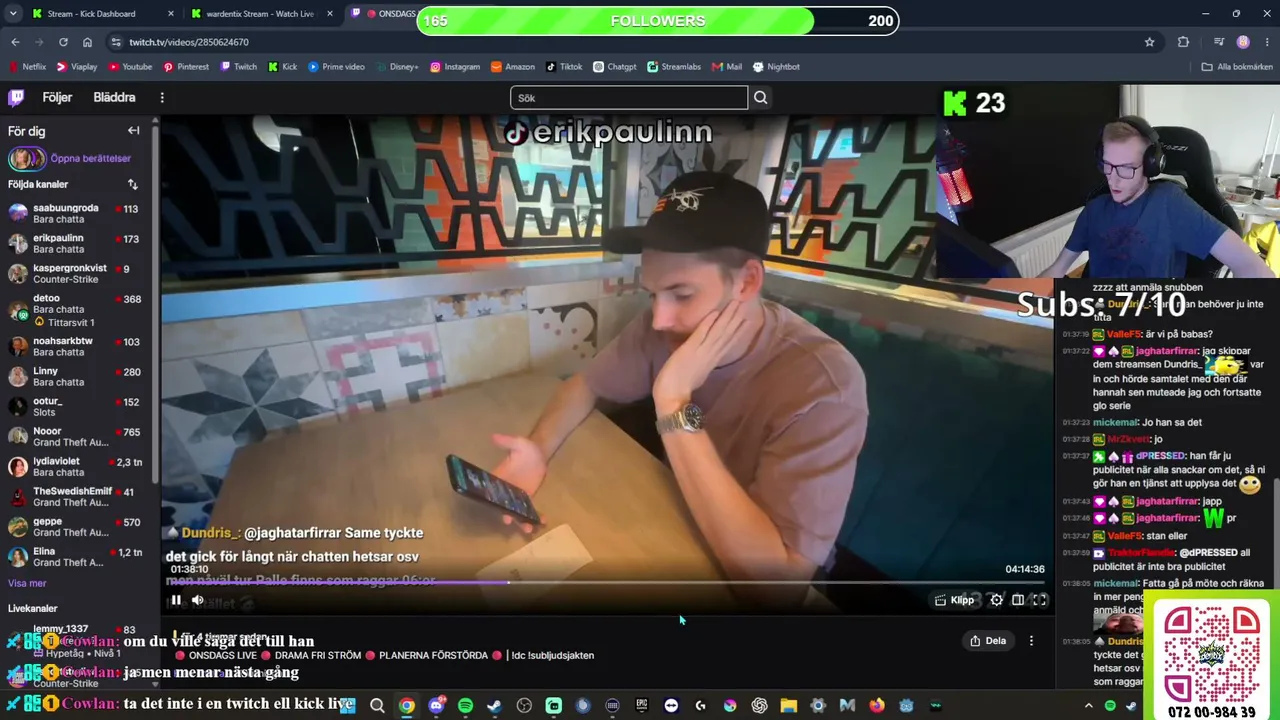The image size is (1280, 720).
Task: Open video player settings gear
Action: point(996,600)
